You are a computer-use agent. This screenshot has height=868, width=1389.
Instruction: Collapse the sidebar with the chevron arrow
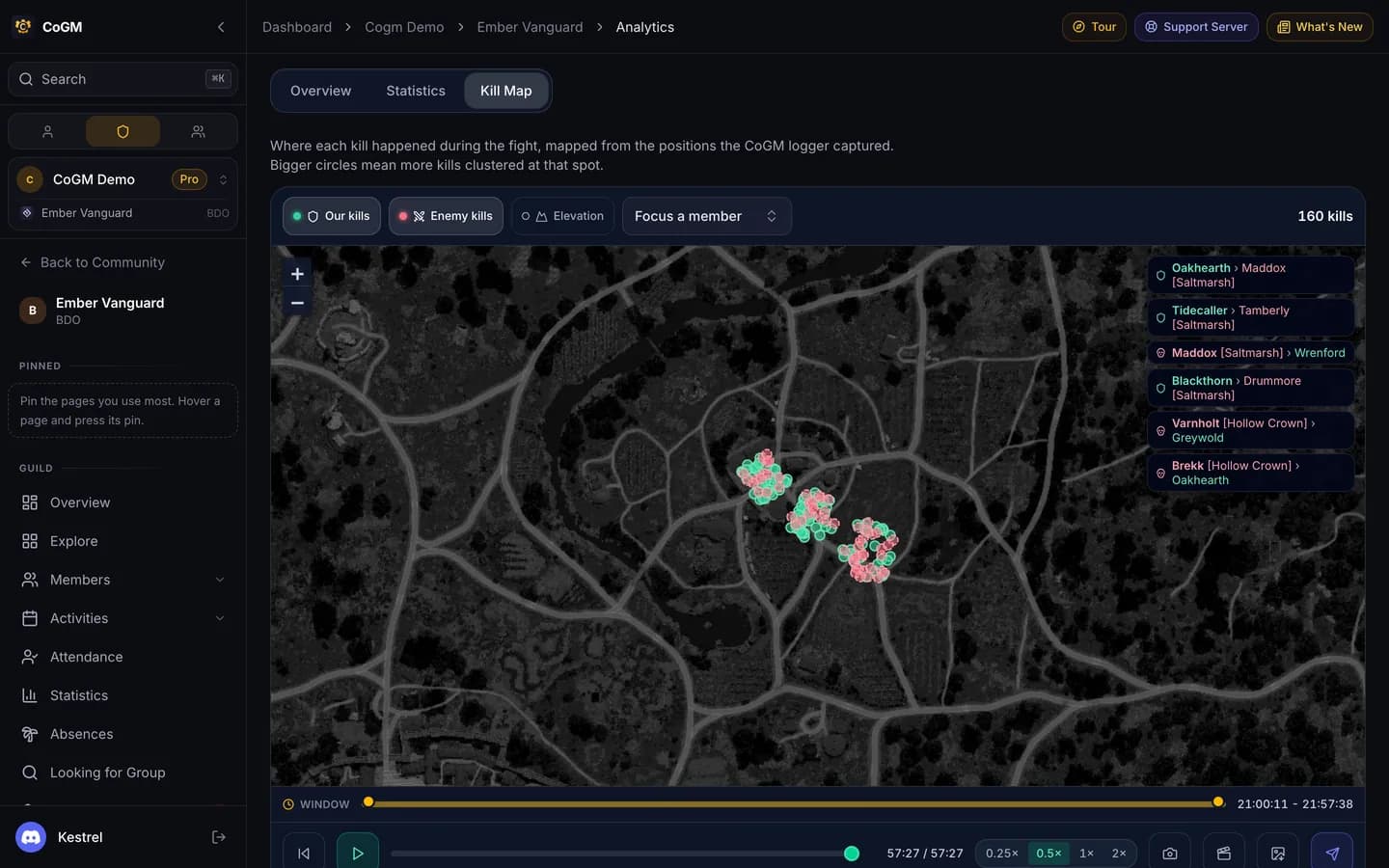coord(221,27)
